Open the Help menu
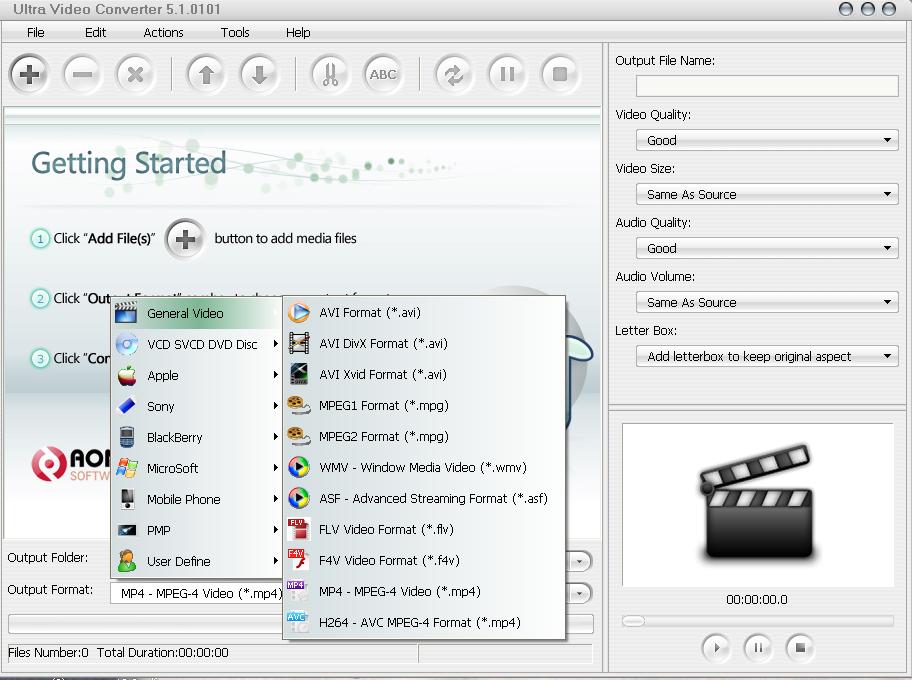 point(298,33)
